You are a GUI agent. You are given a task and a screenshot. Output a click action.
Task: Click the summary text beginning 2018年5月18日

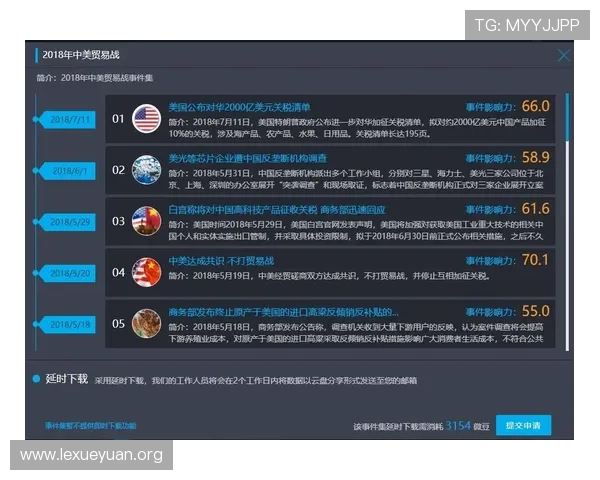pos(356,333)
